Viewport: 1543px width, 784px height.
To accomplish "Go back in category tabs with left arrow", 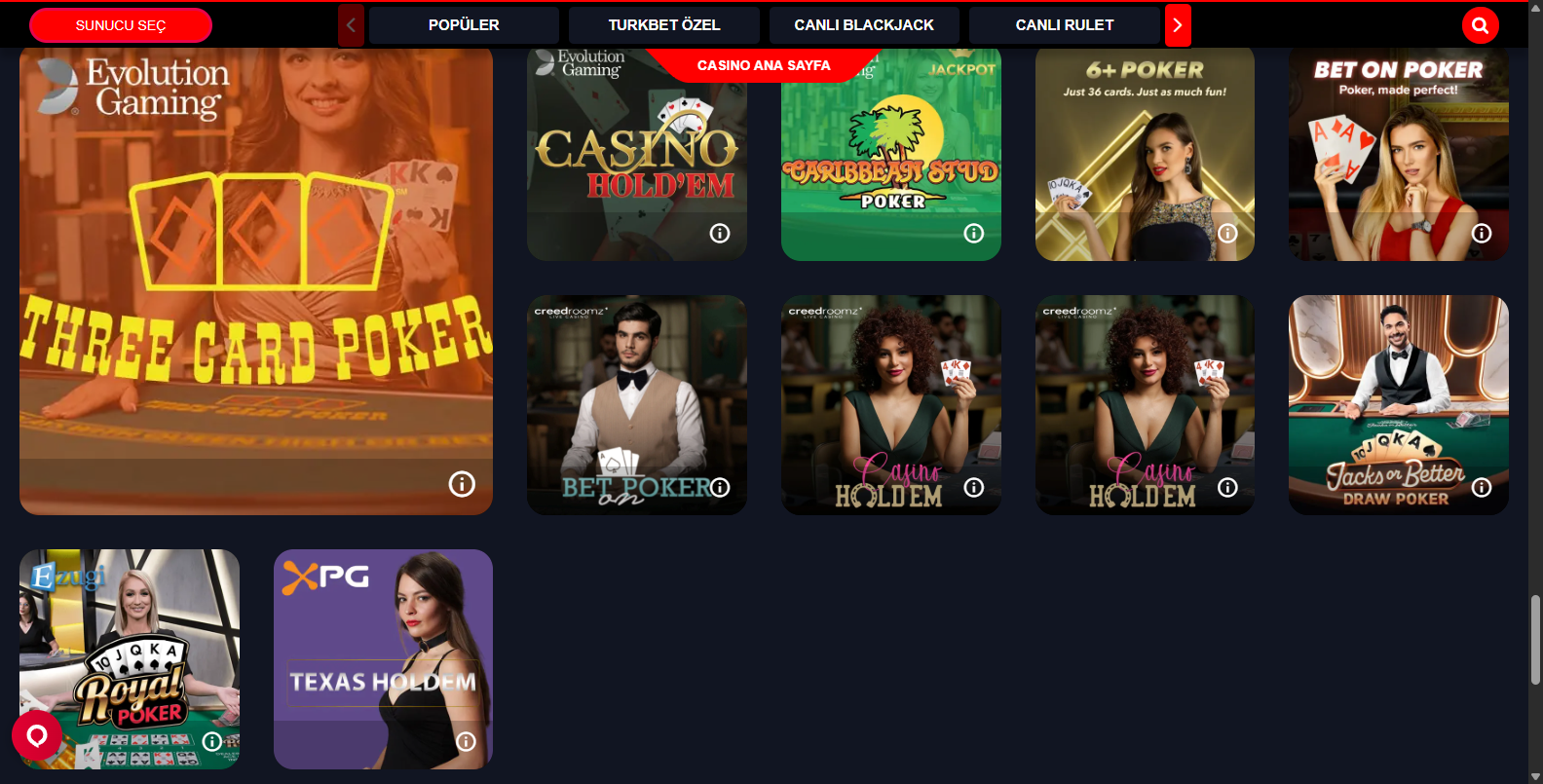I will pyautogui.click(x=351, y=25).
